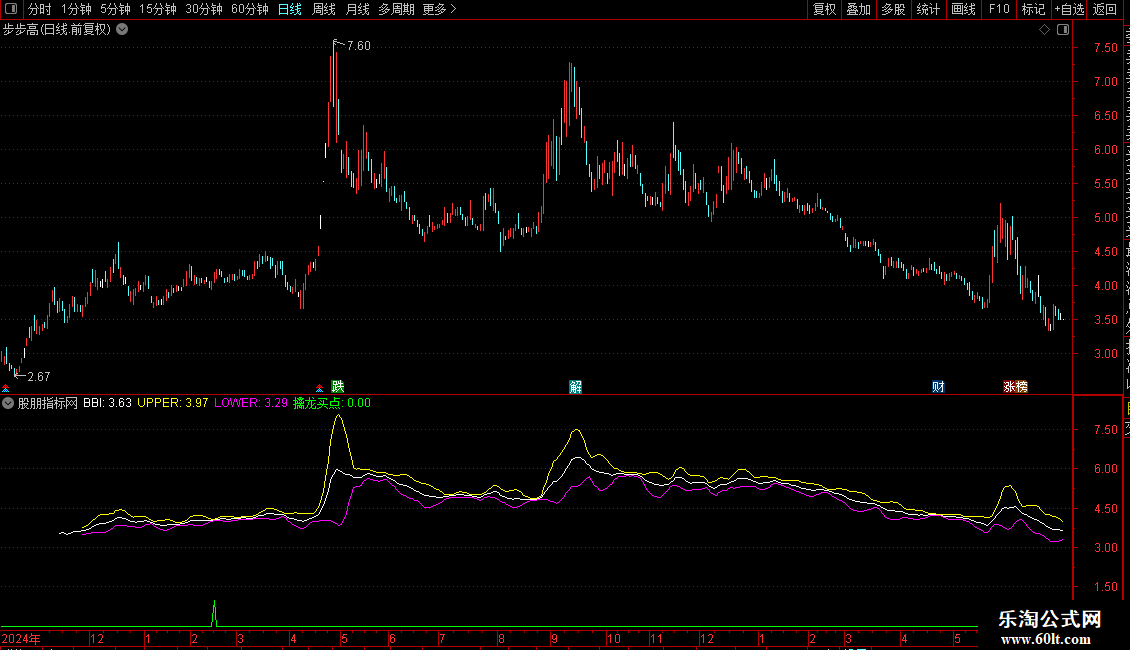
Task: Click the 步步高(日线.前复权) title
Action: (x=57, y=30)
